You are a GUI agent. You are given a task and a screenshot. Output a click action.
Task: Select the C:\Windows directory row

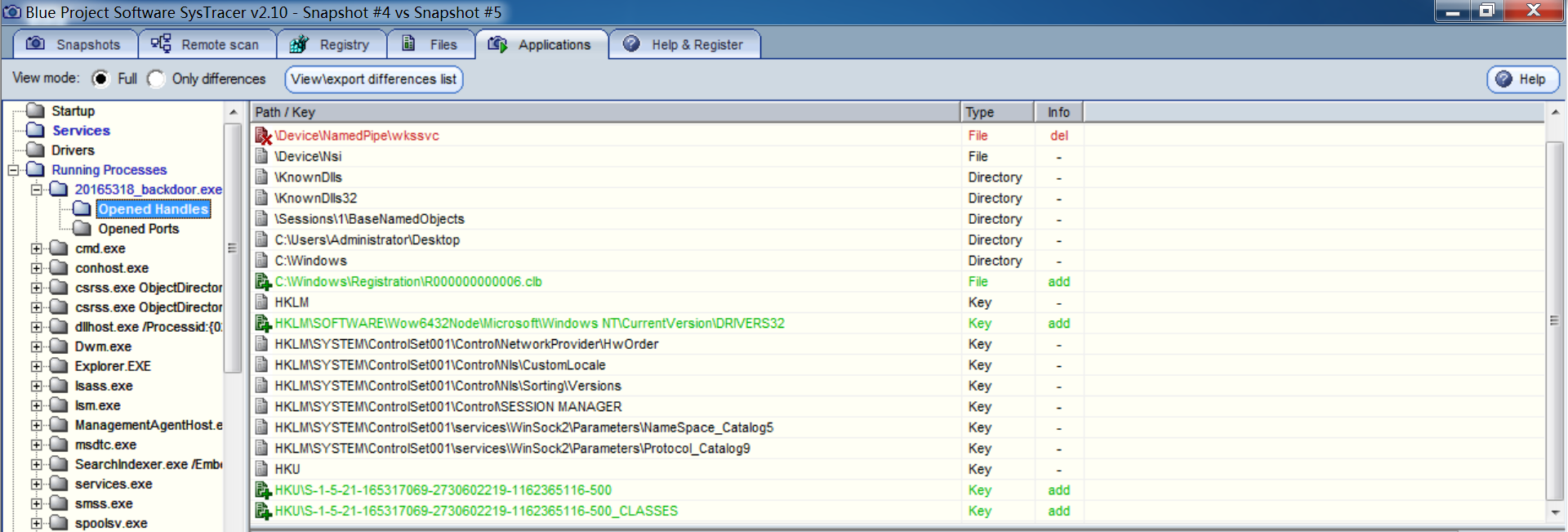(x=898, y=261)
